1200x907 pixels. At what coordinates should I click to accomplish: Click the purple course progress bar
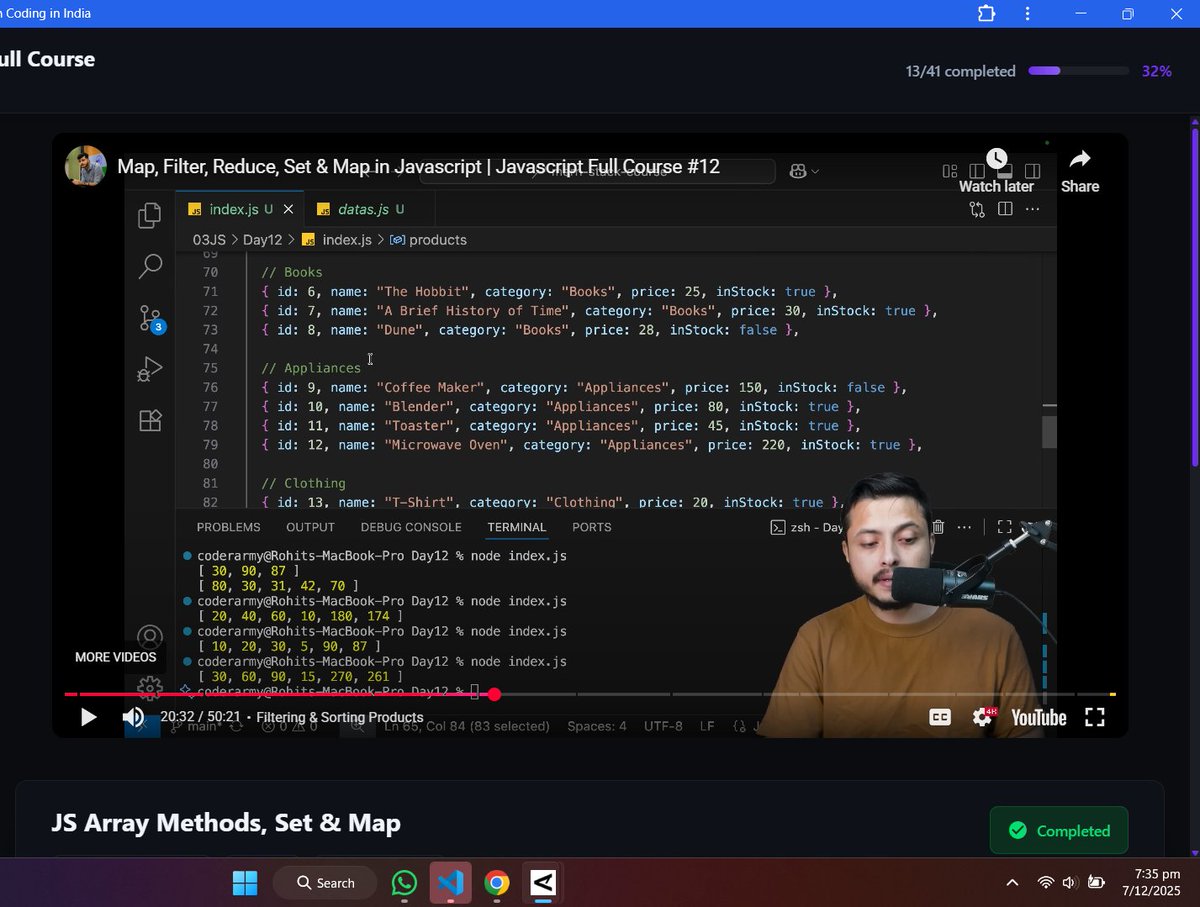pyautogui.click(x=1078, y=71)
